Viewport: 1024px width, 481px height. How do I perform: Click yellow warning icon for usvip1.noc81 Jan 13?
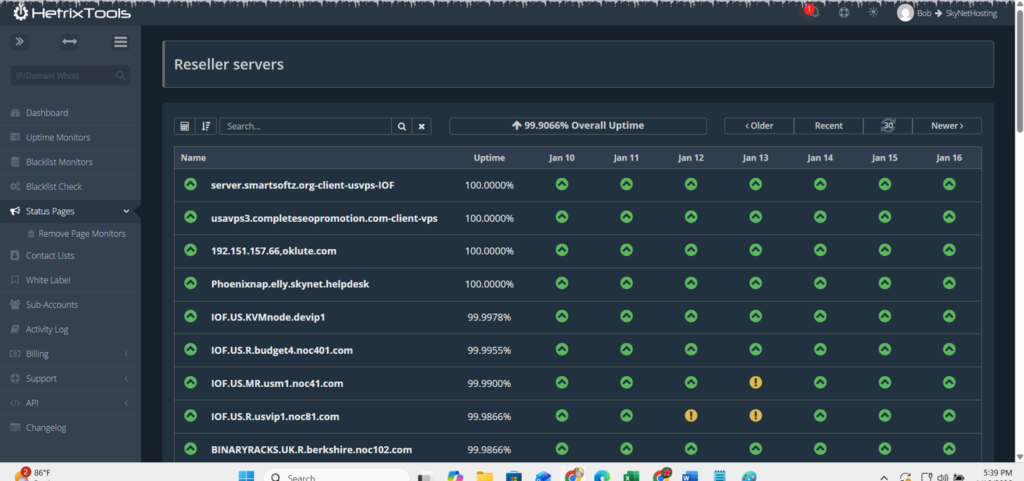point(756,415)
